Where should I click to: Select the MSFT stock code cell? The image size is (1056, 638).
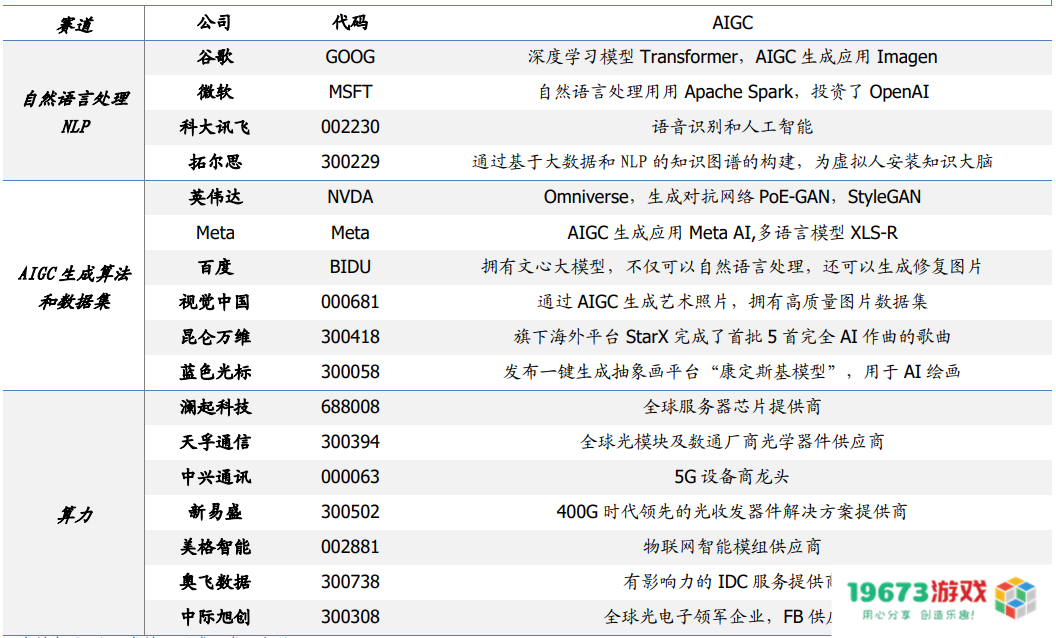pyautogui.click(x=350, y=92)
